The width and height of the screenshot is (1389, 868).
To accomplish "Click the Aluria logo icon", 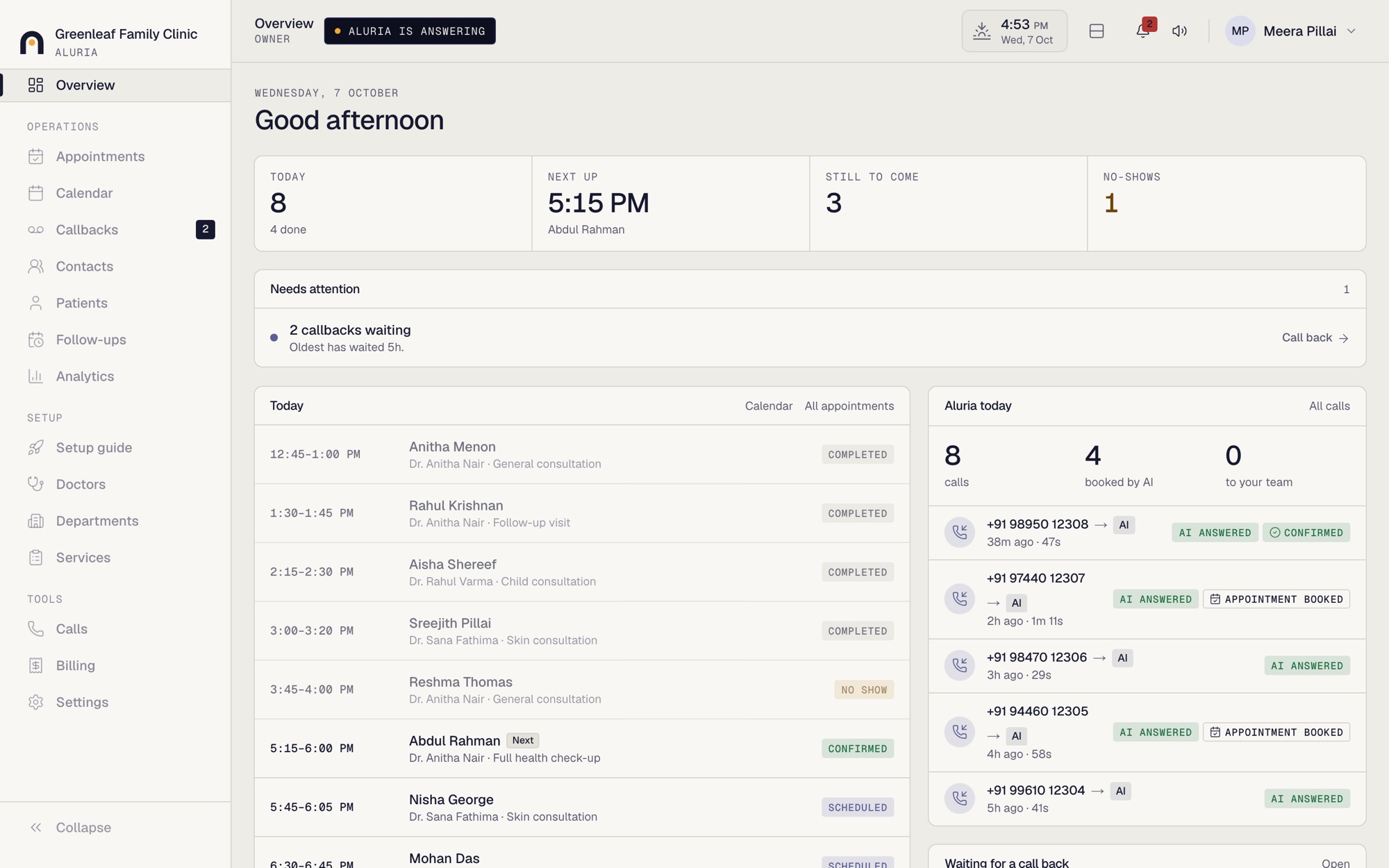I will click(32, 42).
